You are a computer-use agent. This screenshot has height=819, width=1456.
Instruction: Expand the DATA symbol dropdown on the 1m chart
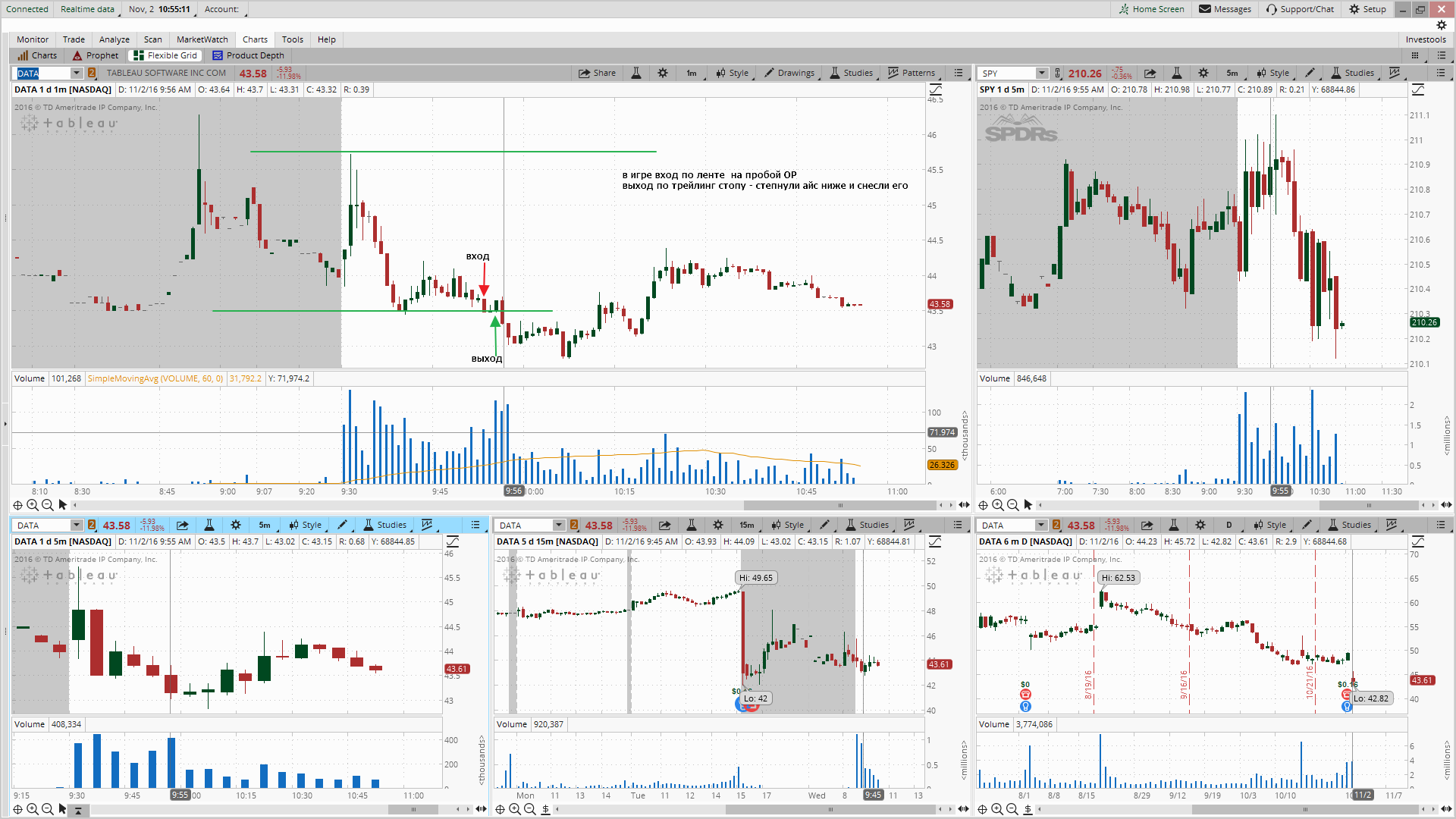coord(77,73)
